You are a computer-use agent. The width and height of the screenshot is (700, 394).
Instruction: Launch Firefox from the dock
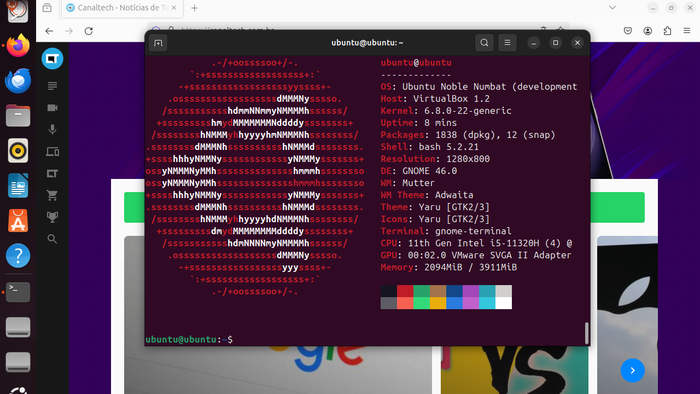pos(18,46)
